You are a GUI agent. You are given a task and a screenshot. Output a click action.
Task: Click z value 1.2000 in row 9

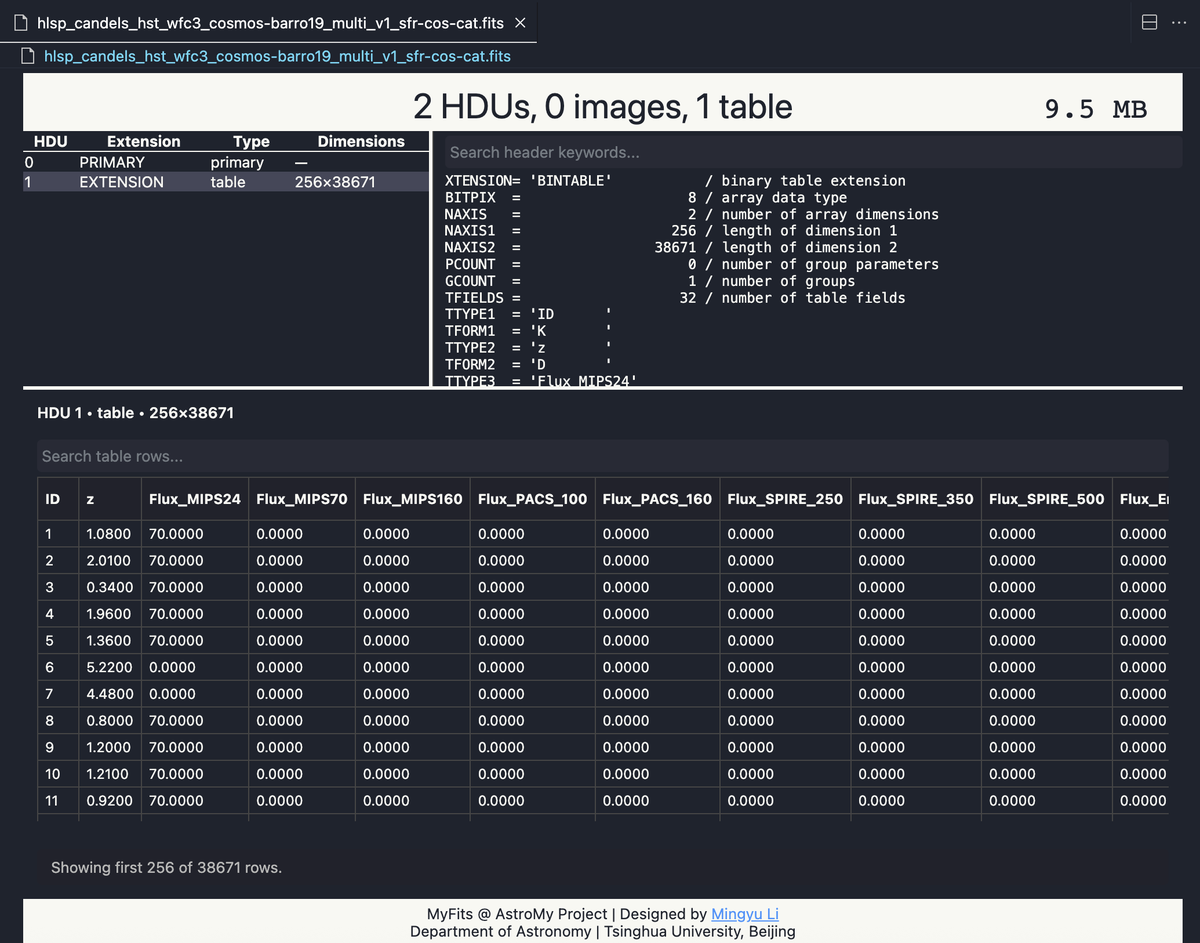[110, 747]
